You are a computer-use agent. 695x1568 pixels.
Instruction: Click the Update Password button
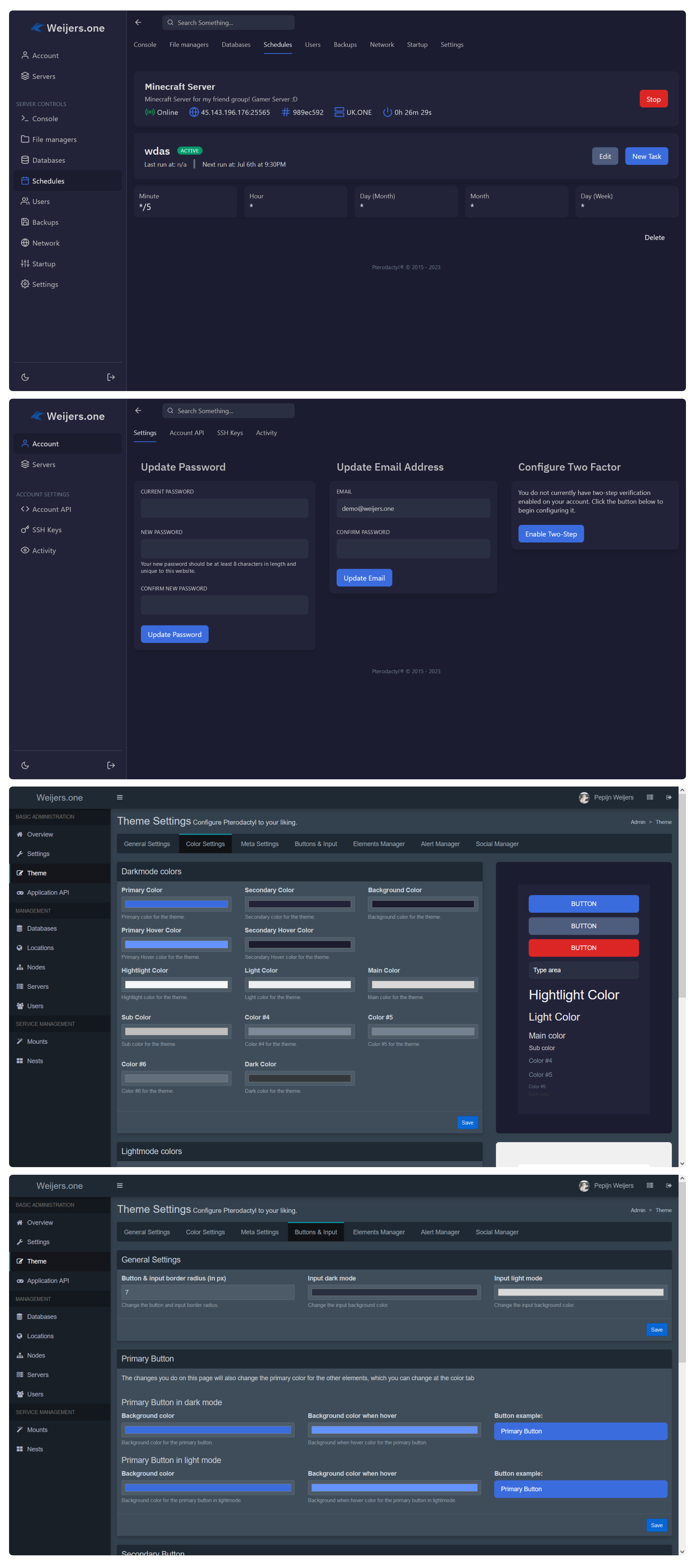(x=174, y=634)
